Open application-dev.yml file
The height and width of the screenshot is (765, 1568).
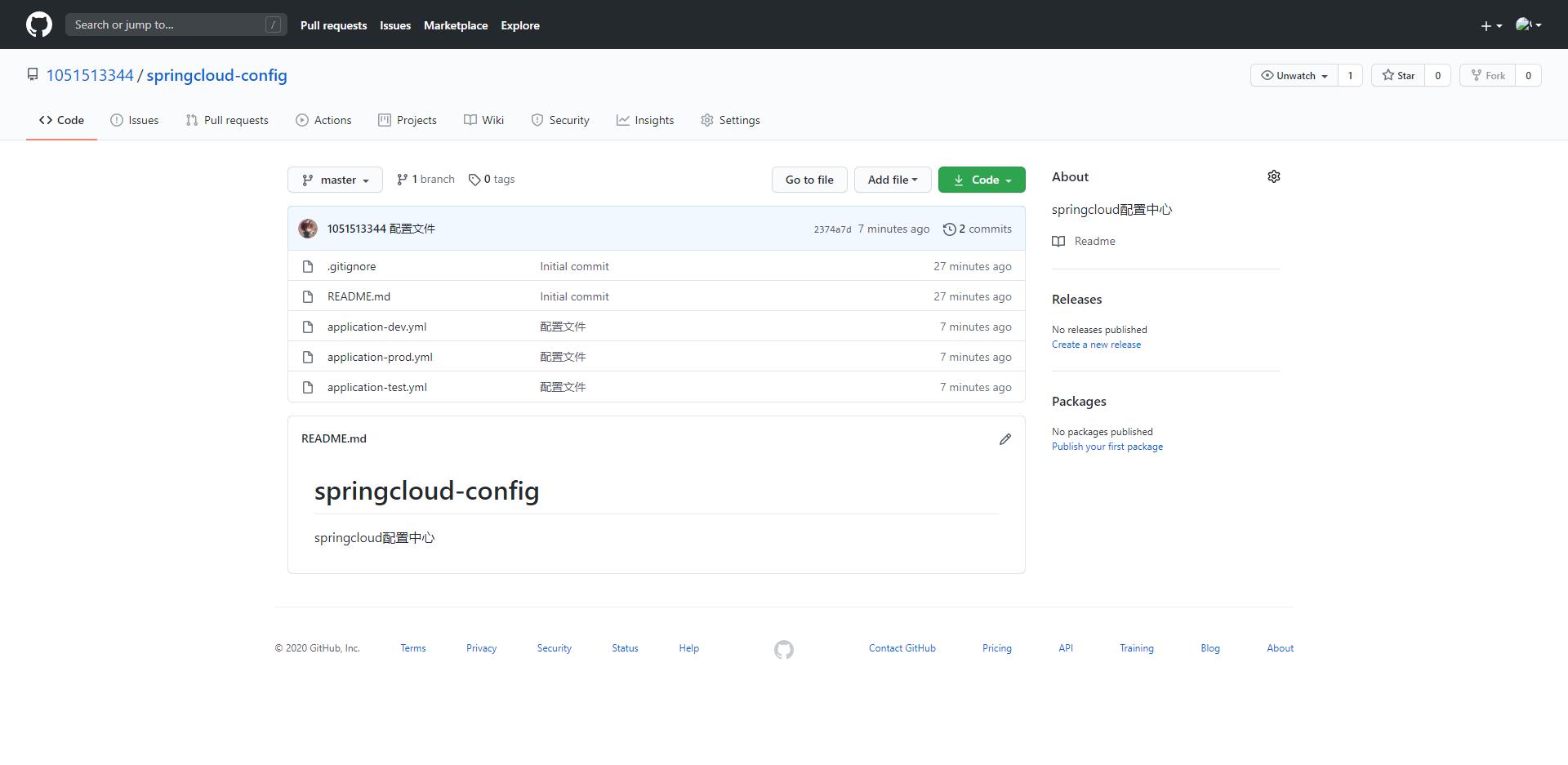tap(376, 327)
